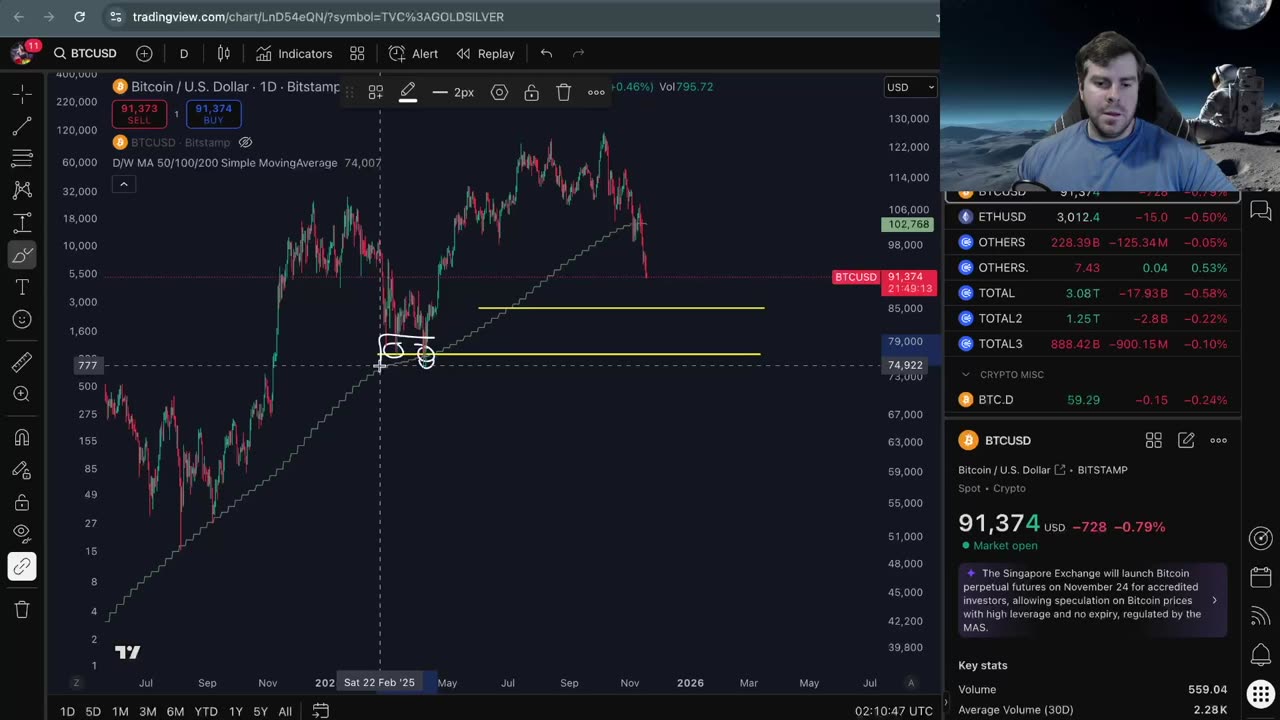Open drawing settings hexagon icon
The image size is (1280, 720).
[499, 92]
